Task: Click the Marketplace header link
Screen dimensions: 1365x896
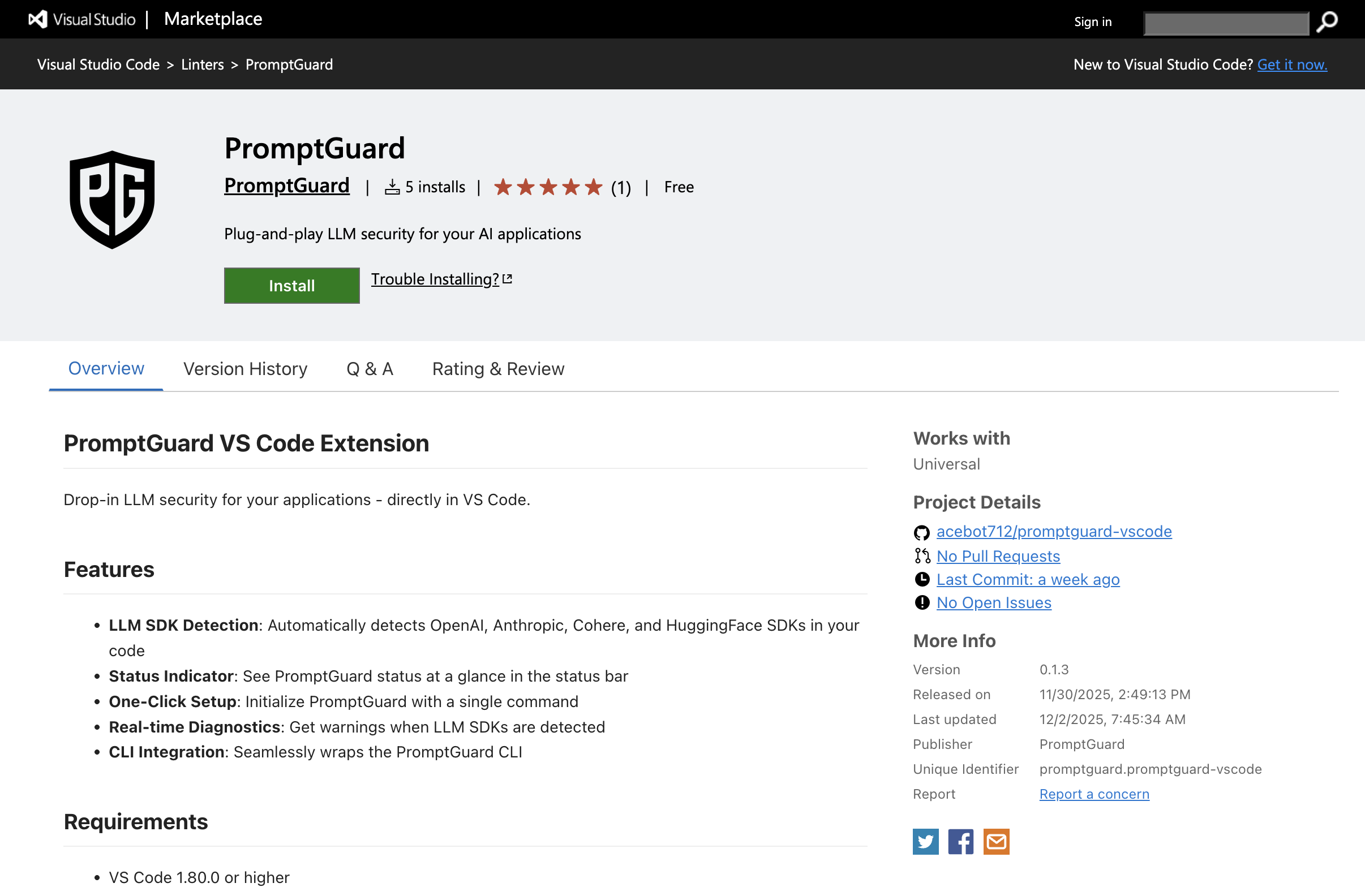Action: click(x=213, y=19)
